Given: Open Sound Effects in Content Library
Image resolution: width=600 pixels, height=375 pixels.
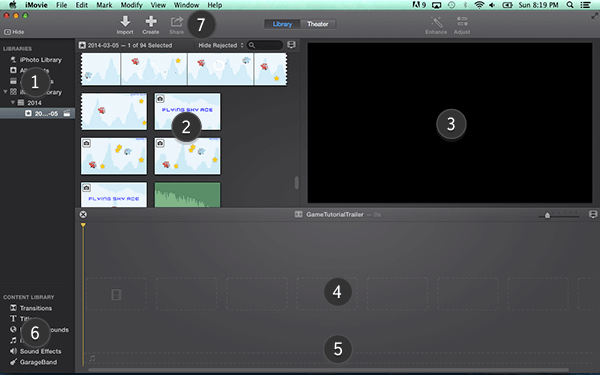Looking at the screenshot, I should [x=41, y=351].
